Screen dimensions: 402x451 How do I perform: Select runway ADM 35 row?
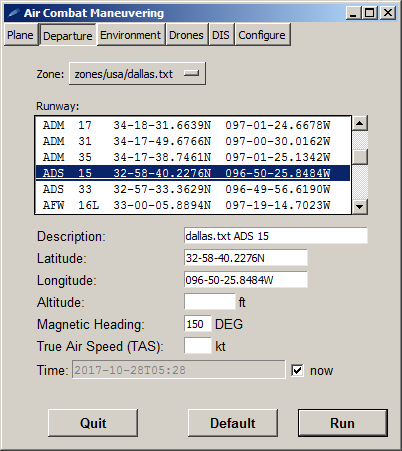193,157
